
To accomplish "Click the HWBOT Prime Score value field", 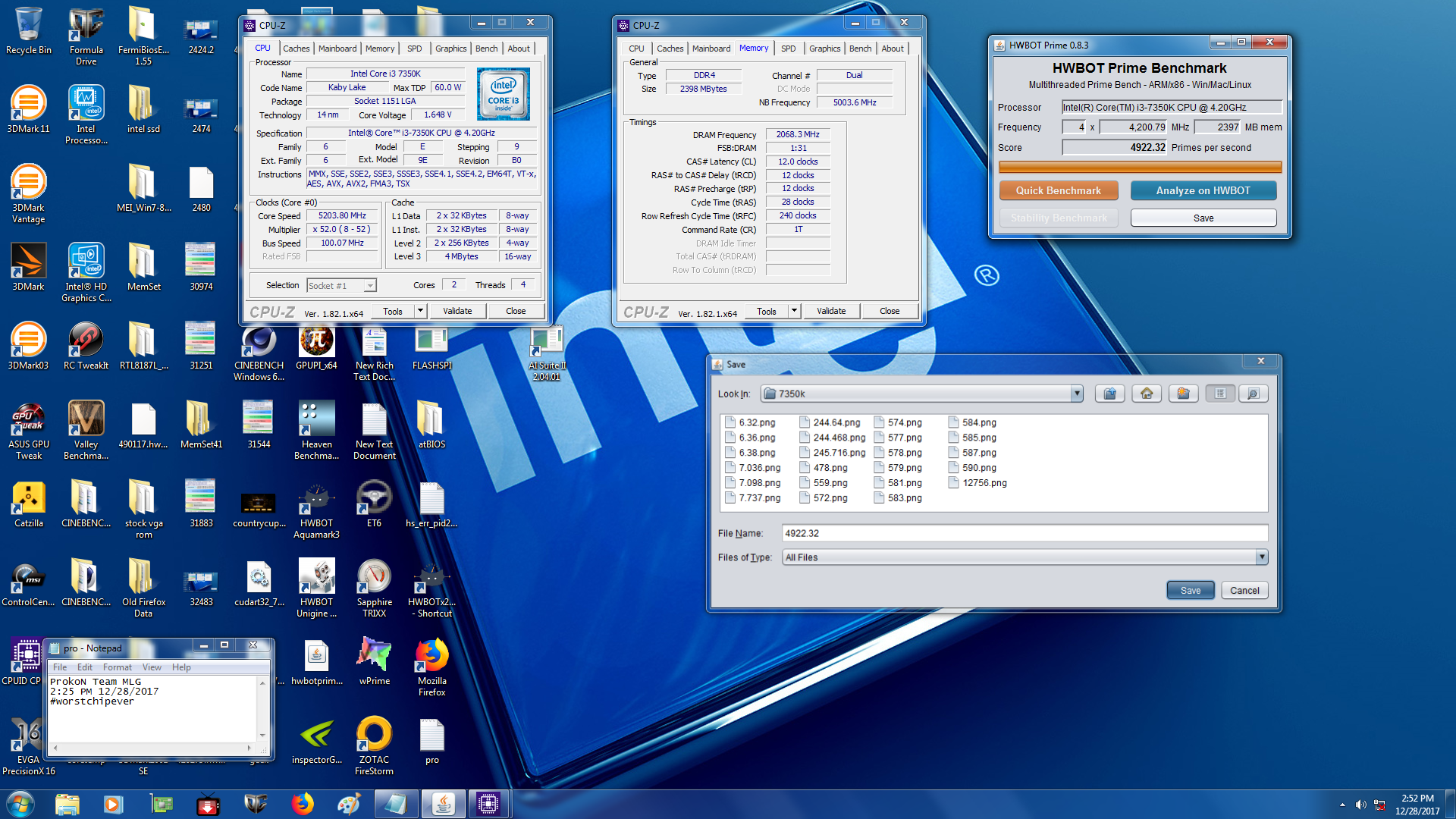I will click(x=1114, y=148).
